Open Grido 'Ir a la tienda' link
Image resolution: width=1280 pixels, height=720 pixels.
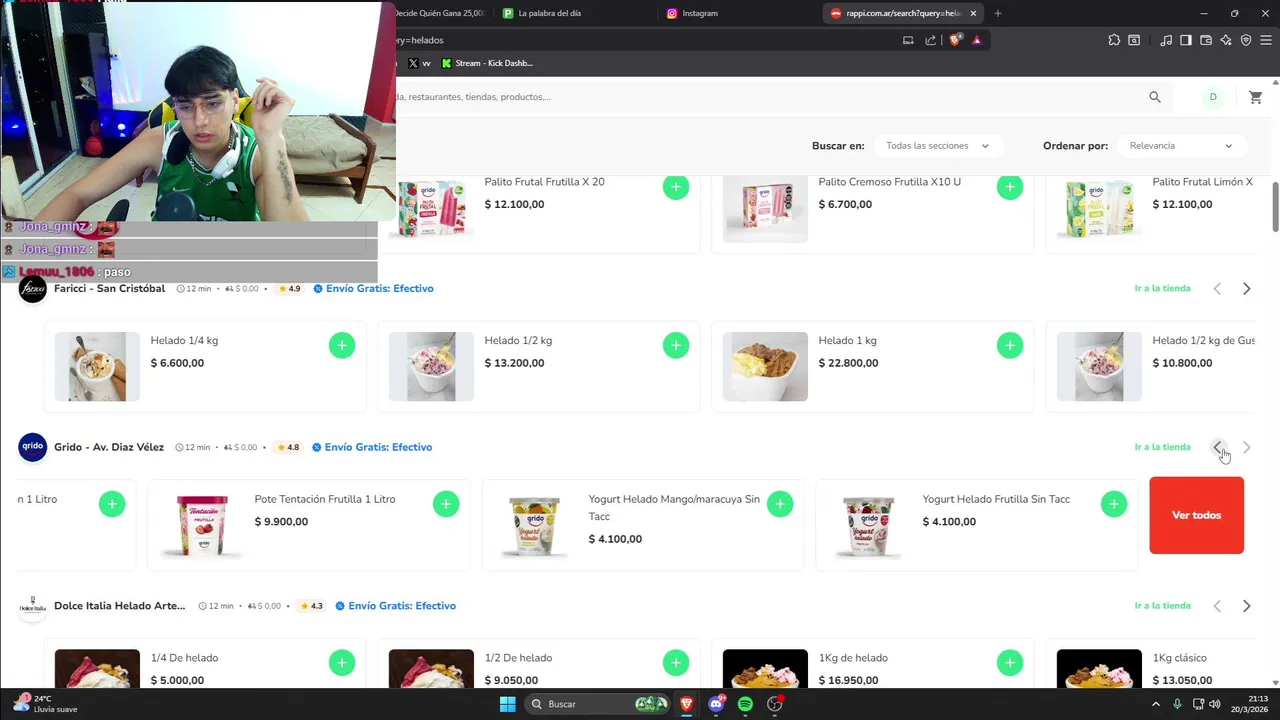pos(1162,447)
